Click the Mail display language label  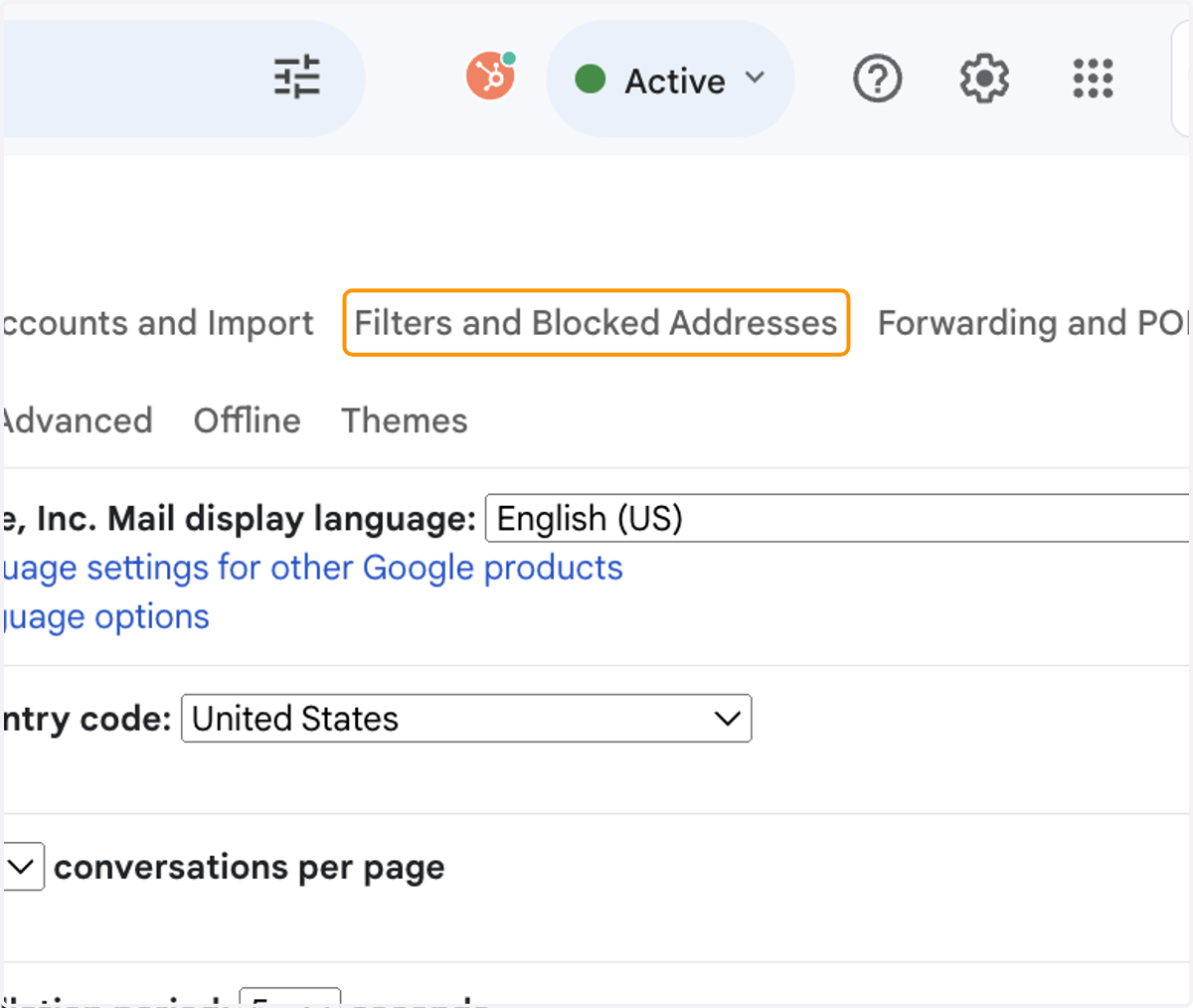pyautogui.click(x=238, y=518)
